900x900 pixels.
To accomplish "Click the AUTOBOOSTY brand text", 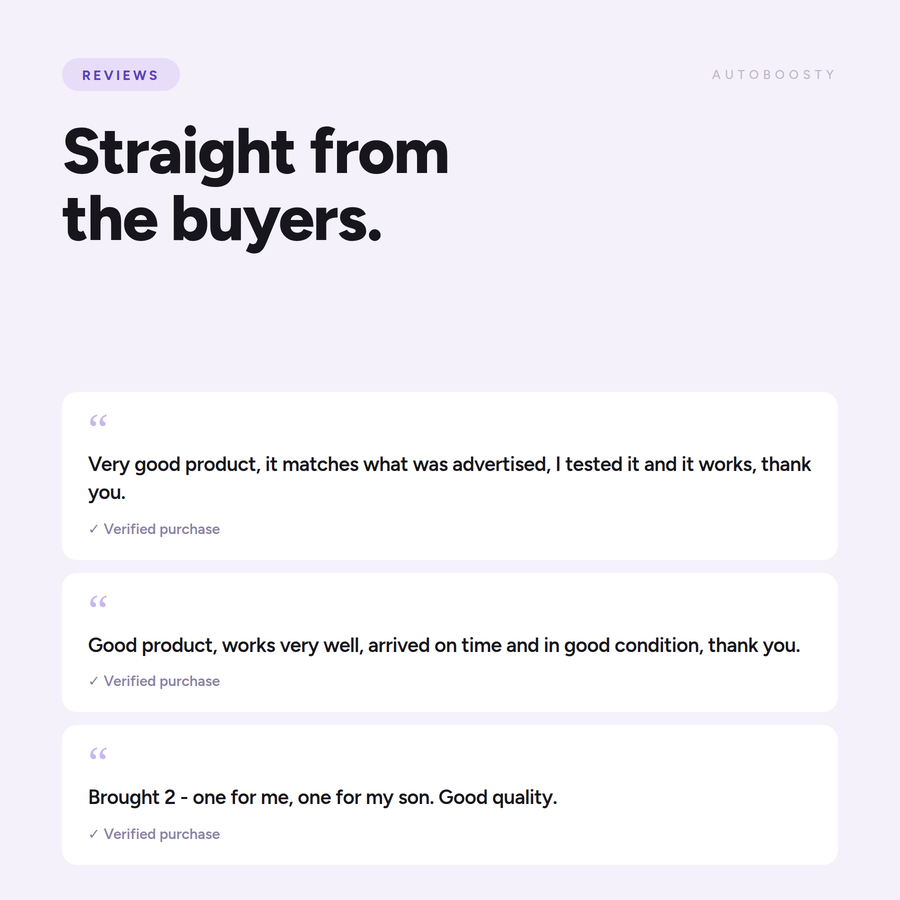I will 773,75.
